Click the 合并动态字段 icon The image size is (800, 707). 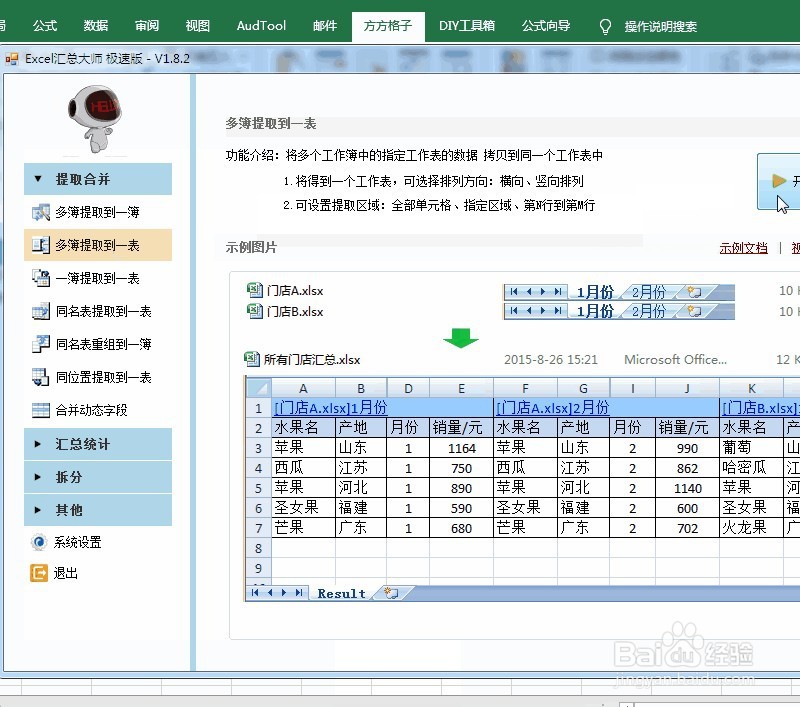click(41, 410)
